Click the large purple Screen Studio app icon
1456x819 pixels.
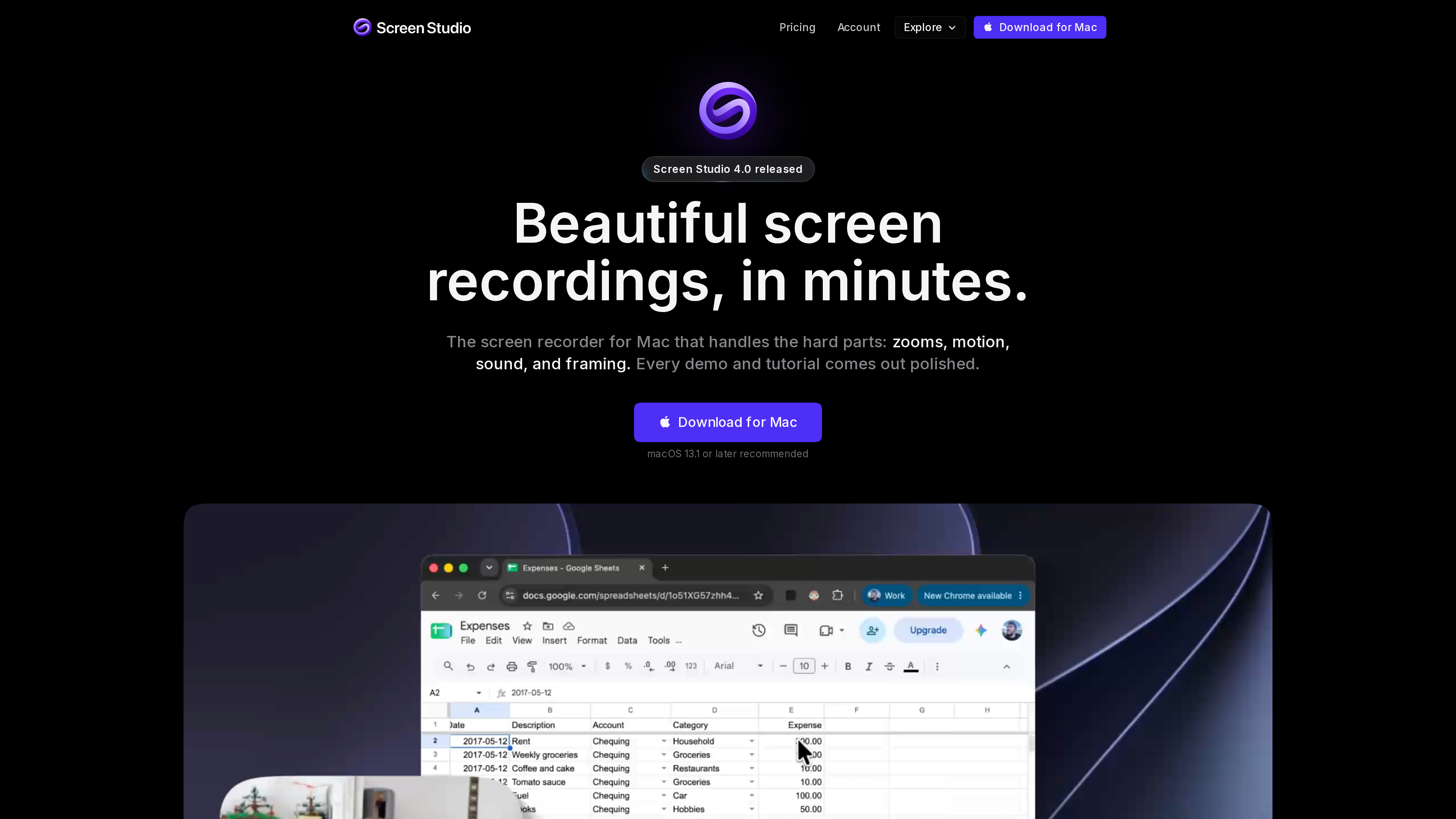[x=728, y=110]
